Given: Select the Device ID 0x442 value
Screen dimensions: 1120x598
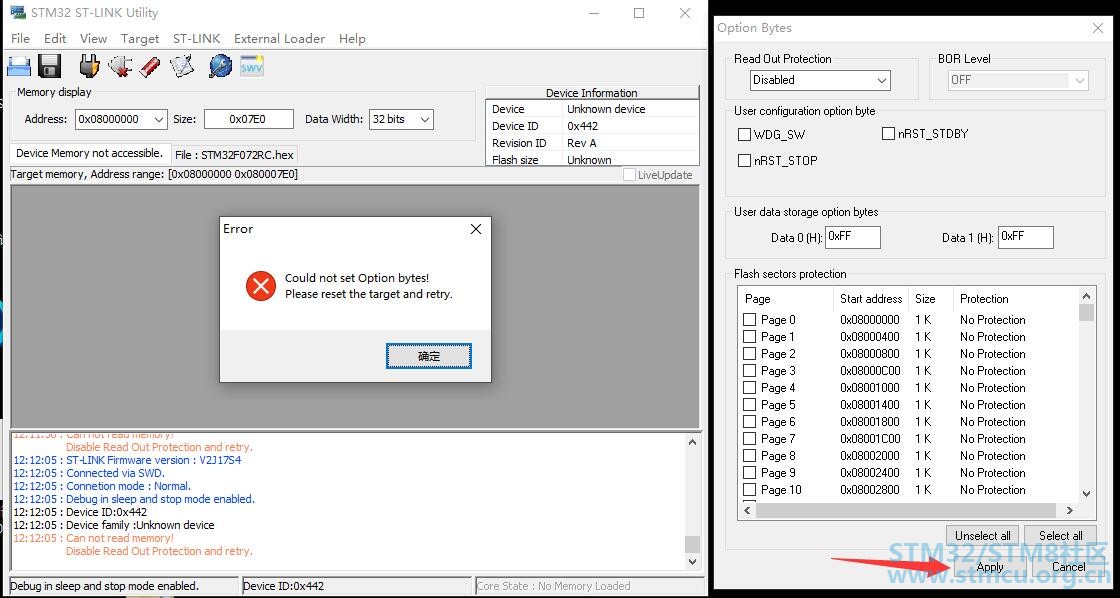Looking at the screenshot, I should 582,126.
